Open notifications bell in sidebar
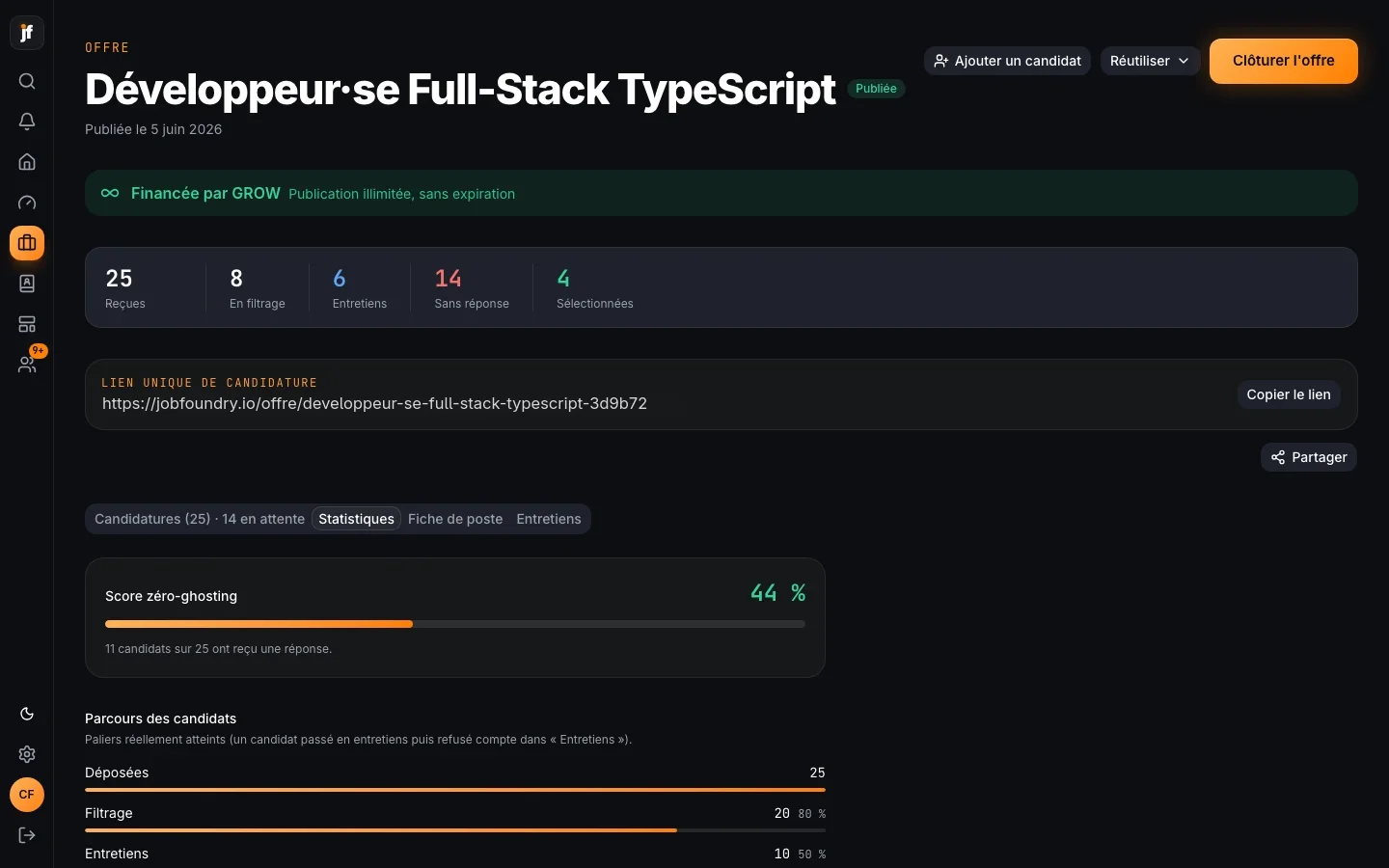Screen dimensions: 1389x868 coord(27,122)
